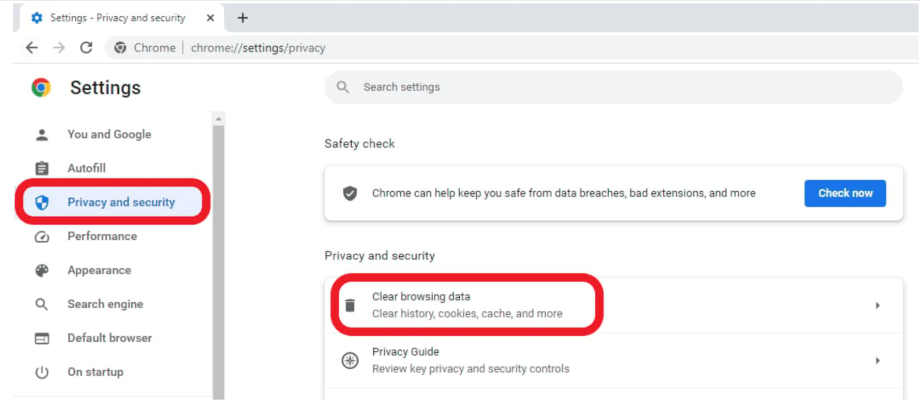
Task: Click the Search settings field
Action: (x=614, y=87)
